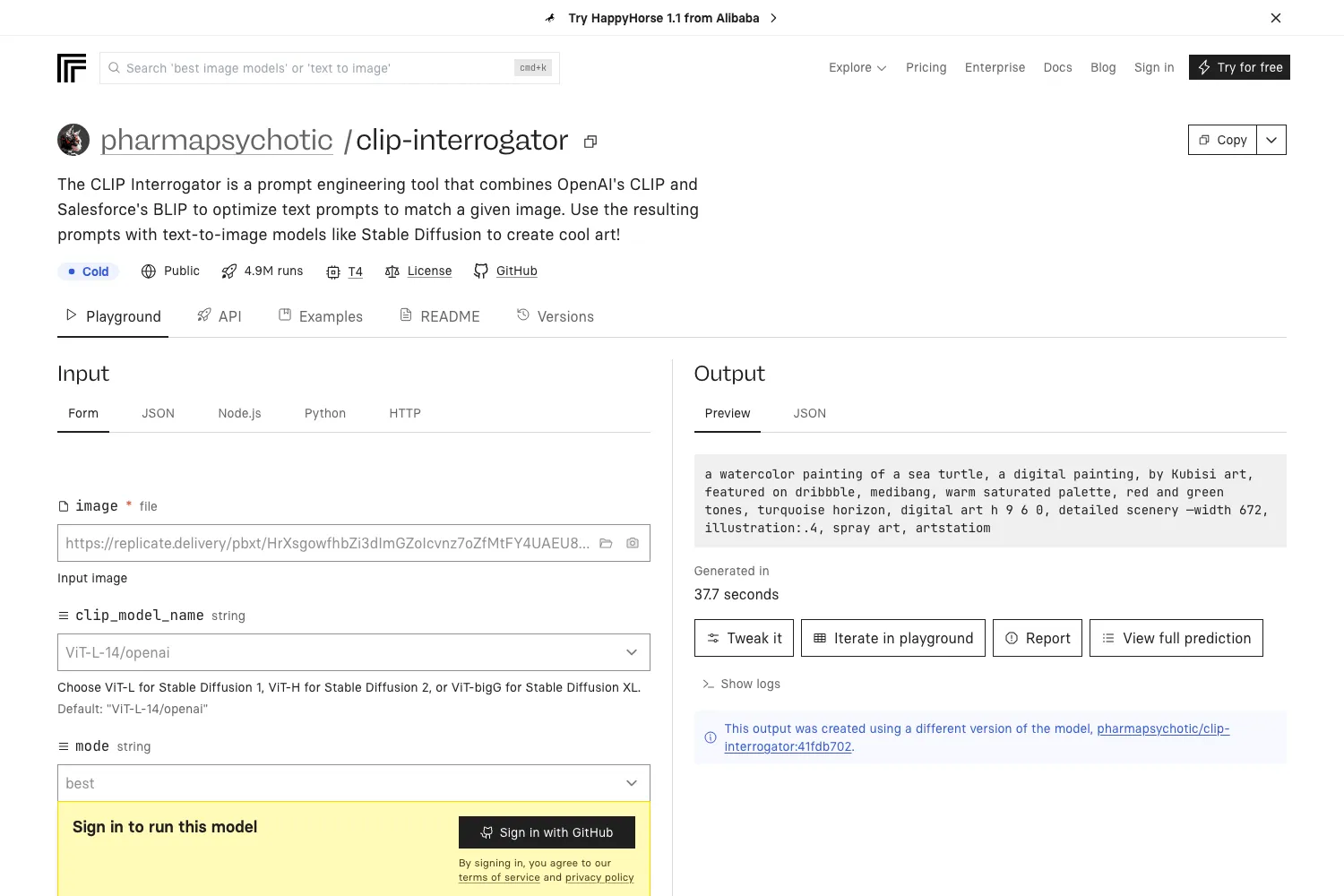The height and width of the screenshot is (896, 1344).
Task: Click the Public globe icon
Action: (149, 271)
